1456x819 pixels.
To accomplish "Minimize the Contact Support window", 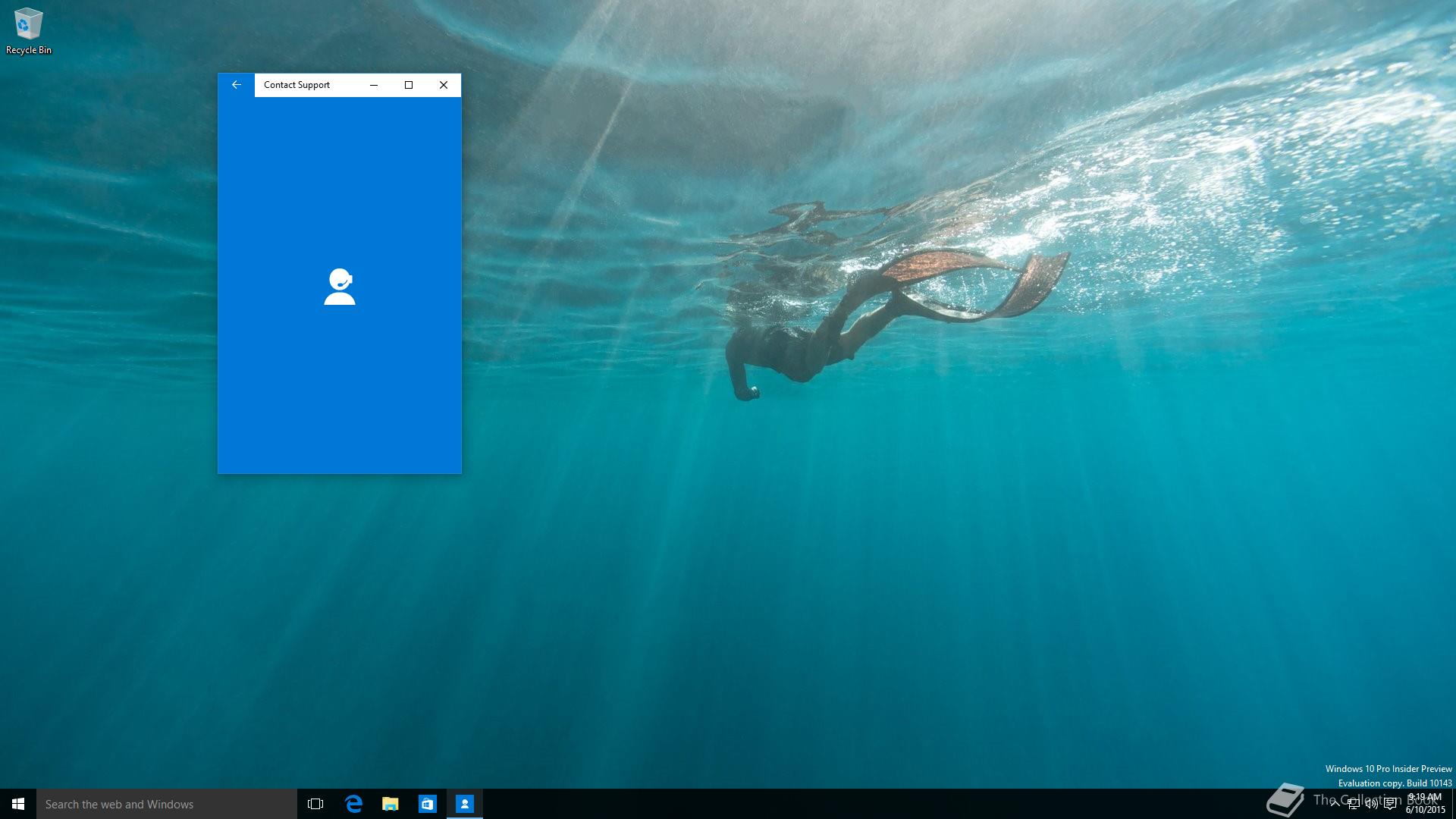I will pyautogui.click(x=374, y=85).
